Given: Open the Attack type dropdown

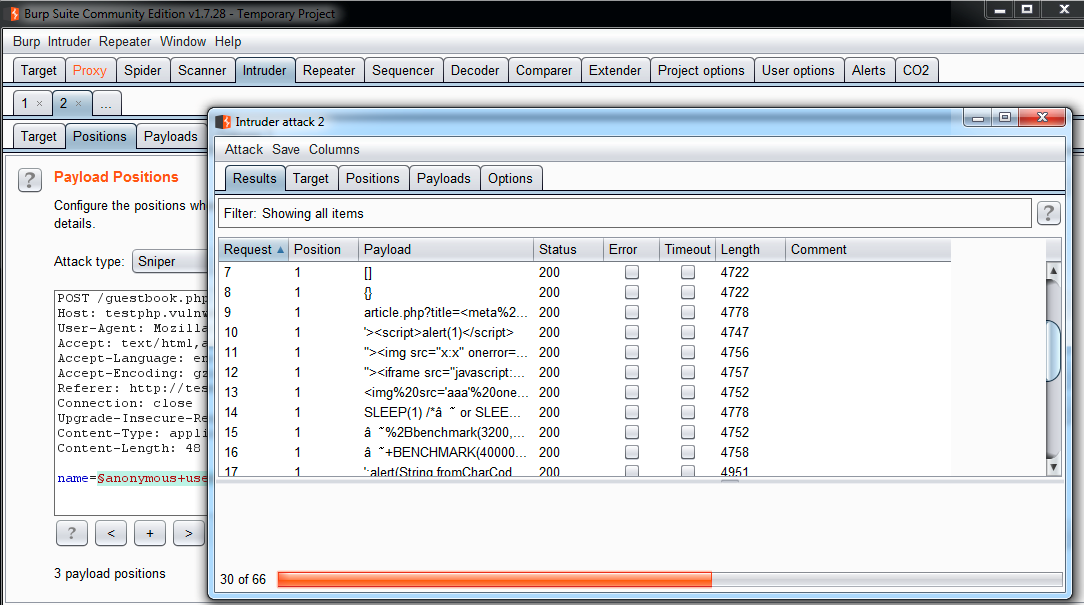Looking at the screenshot, I should click(170, 261).
